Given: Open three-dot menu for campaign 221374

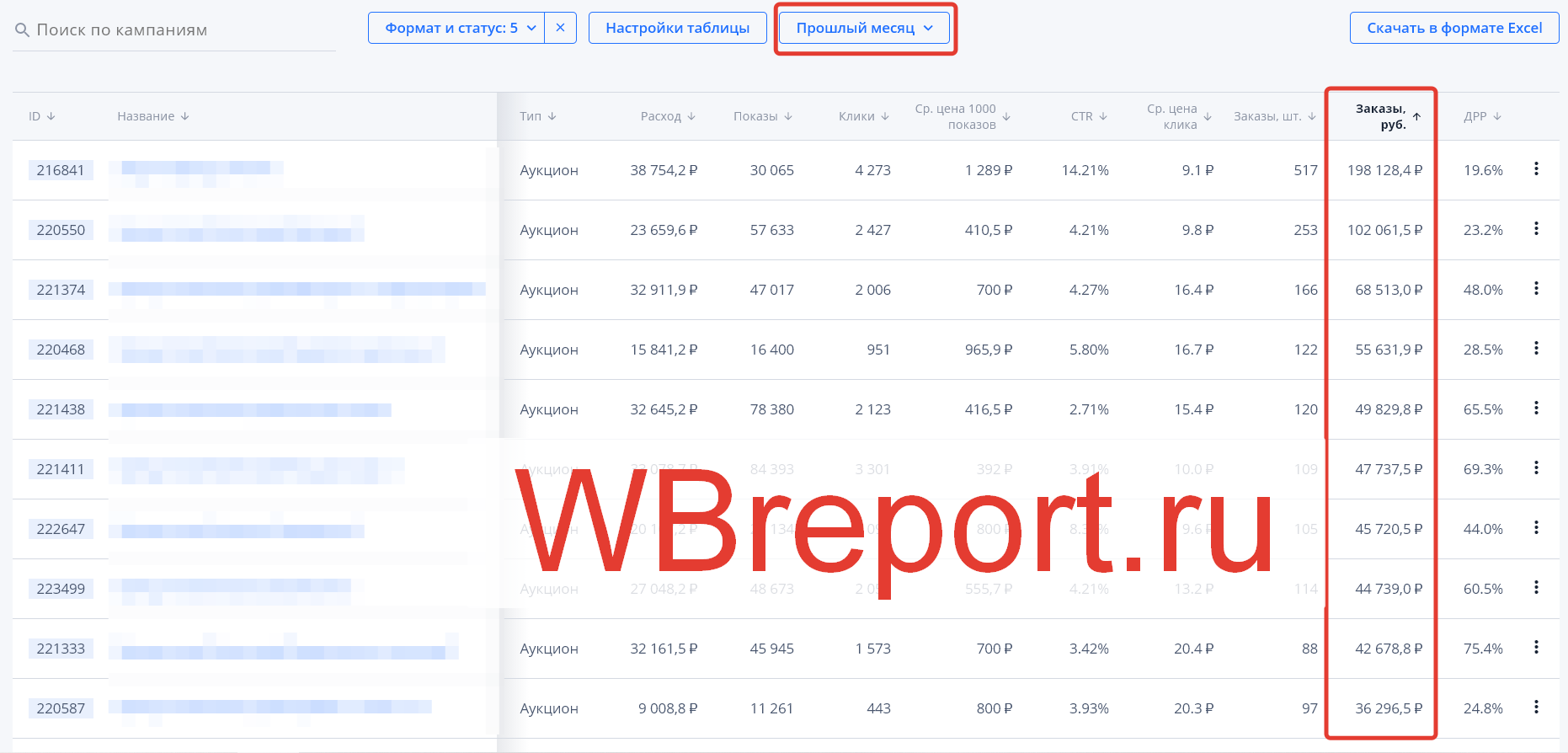Looking at the screenshot, I should [1536, 289].
